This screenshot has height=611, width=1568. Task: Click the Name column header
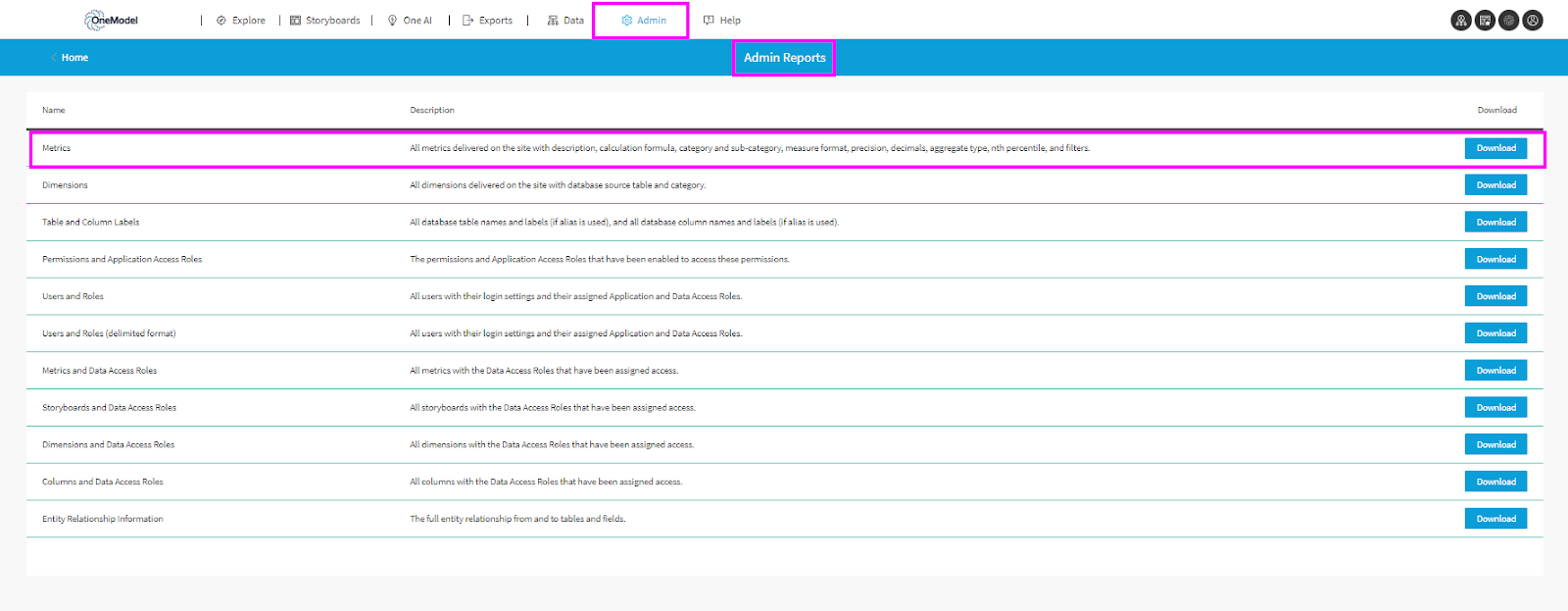pos(54,110)
